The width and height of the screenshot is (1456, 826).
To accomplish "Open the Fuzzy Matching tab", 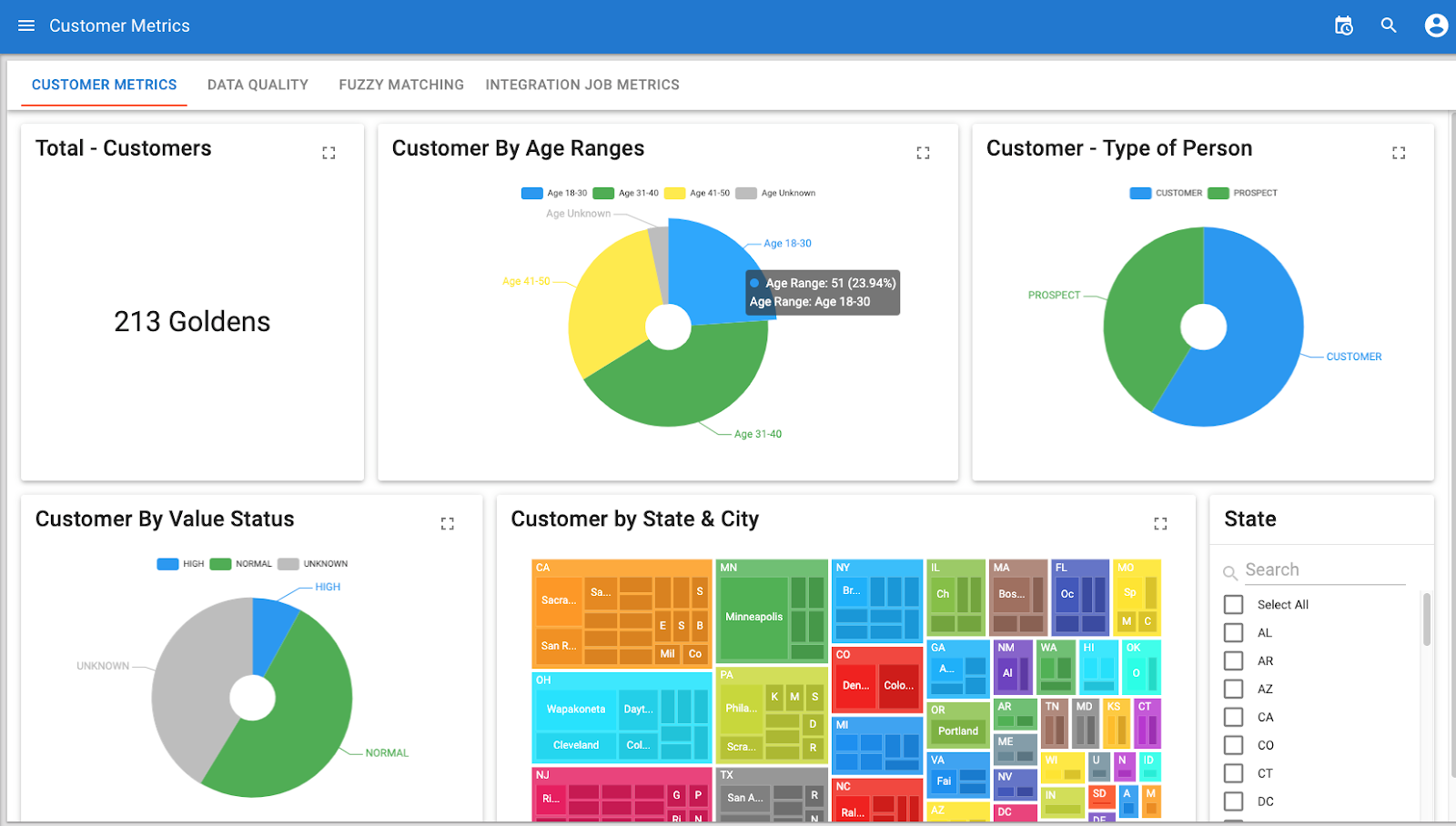I will pos(400,84).
